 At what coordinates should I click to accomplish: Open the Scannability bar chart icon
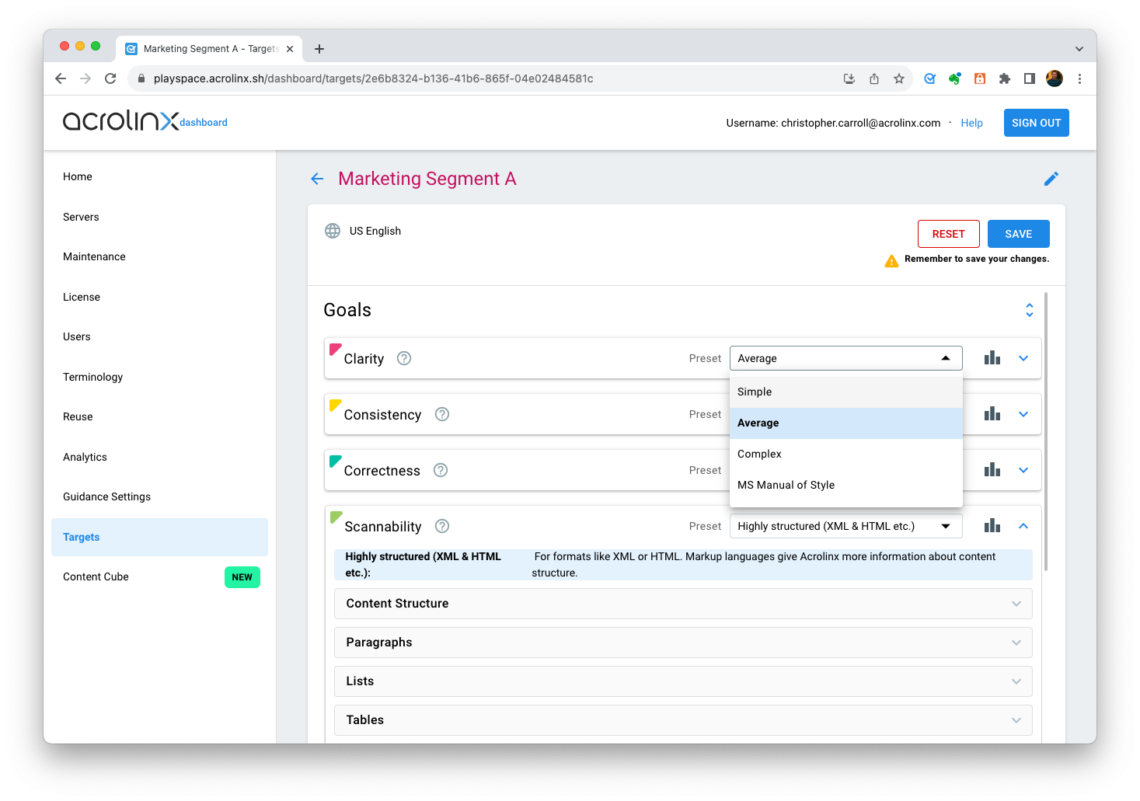pyautogui.click(x=992, y=526)
